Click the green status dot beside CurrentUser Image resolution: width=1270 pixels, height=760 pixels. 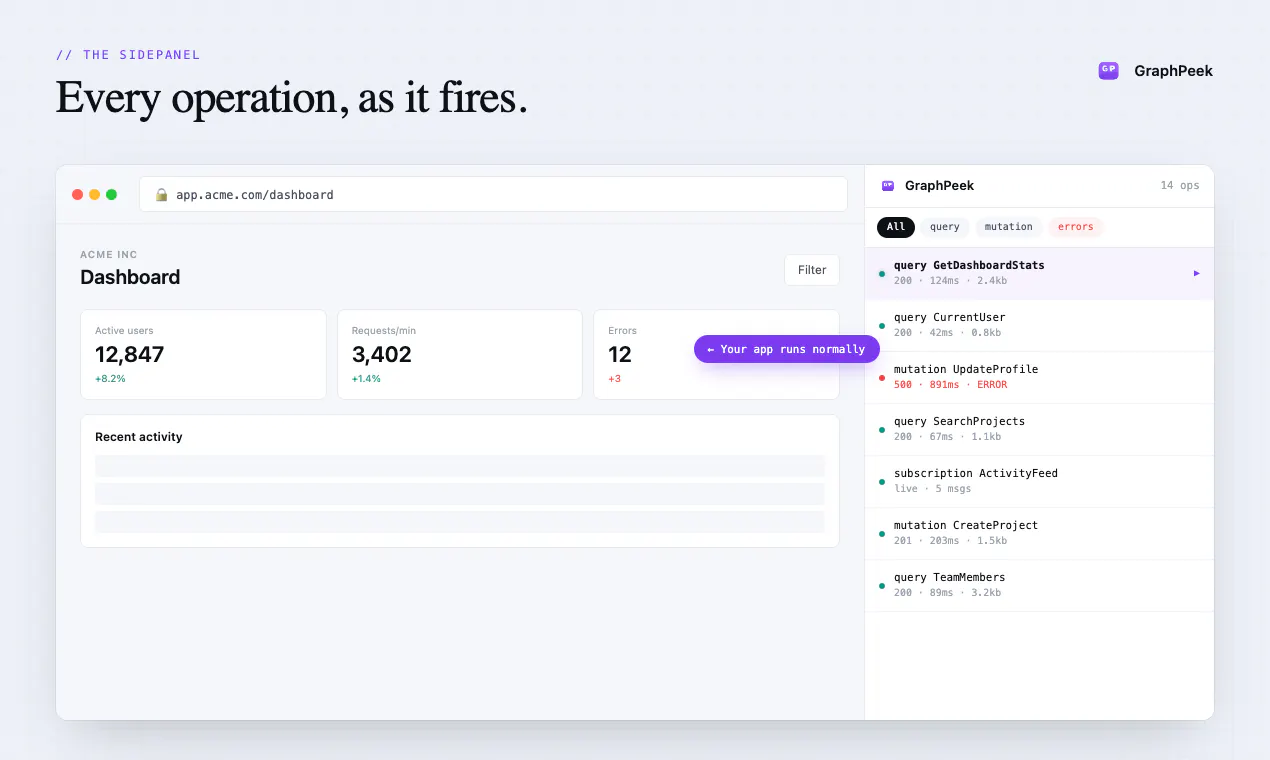click(881, 326)
